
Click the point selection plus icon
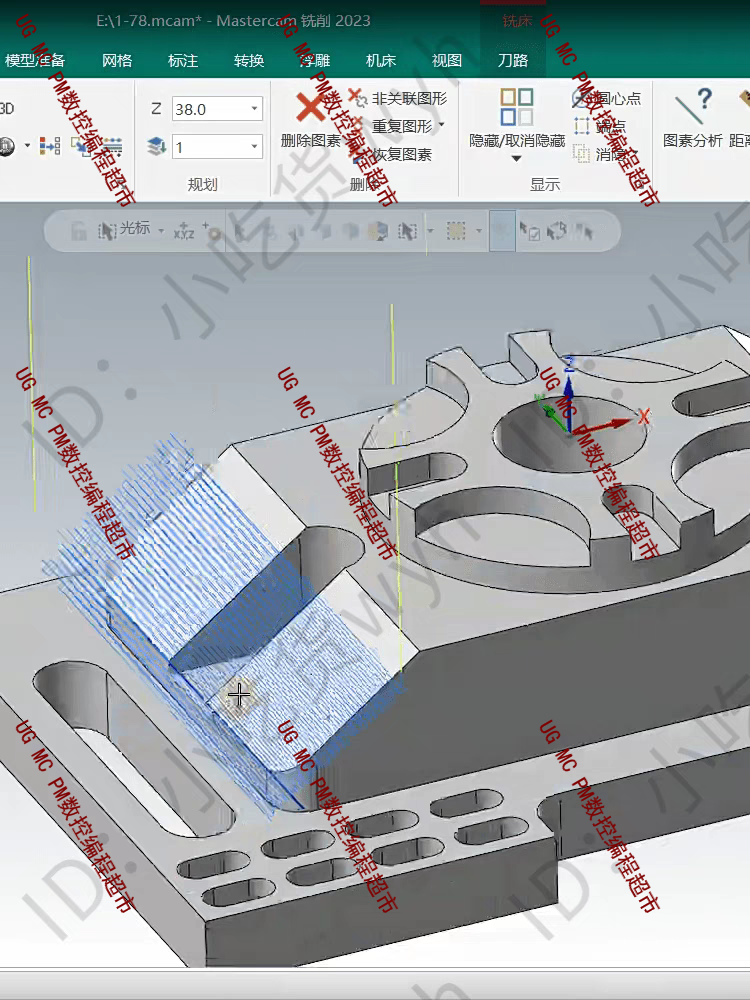coord(211,231)
